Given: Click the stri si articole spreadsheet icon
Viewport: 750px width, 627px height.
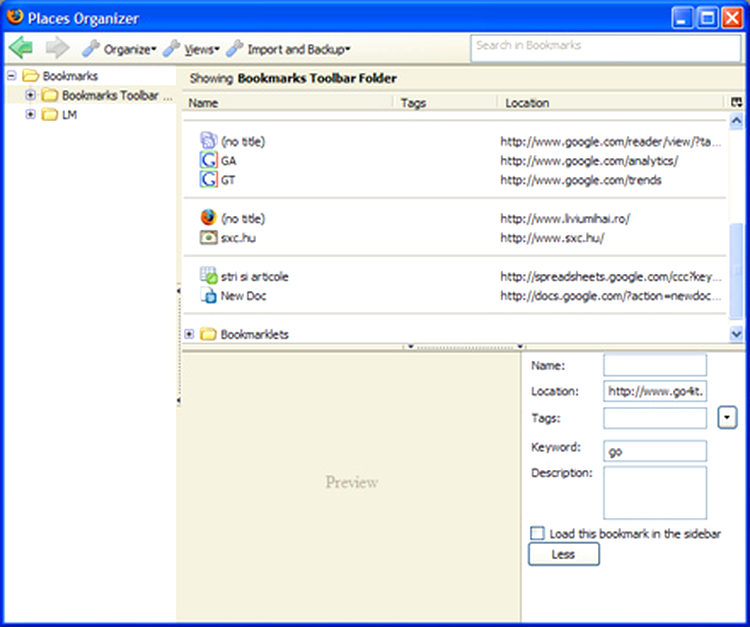Looking at the screenshot, I should pos(208,275).
